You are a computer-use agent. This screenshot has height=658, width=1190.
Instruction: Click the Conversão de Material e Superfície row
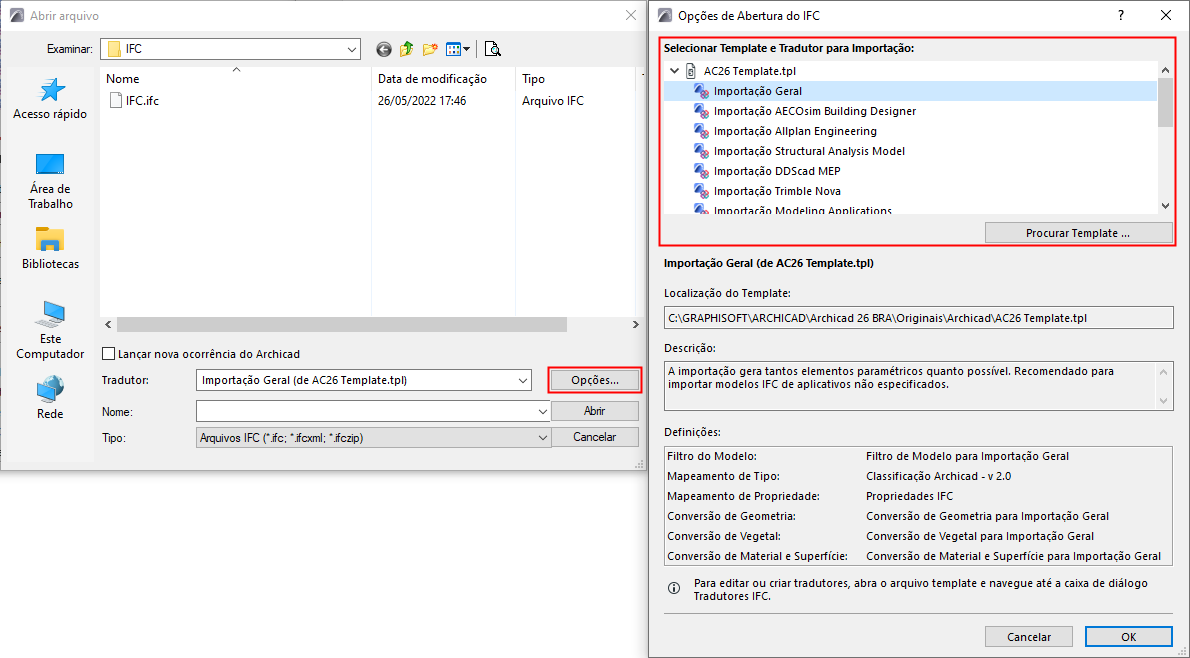918,556
